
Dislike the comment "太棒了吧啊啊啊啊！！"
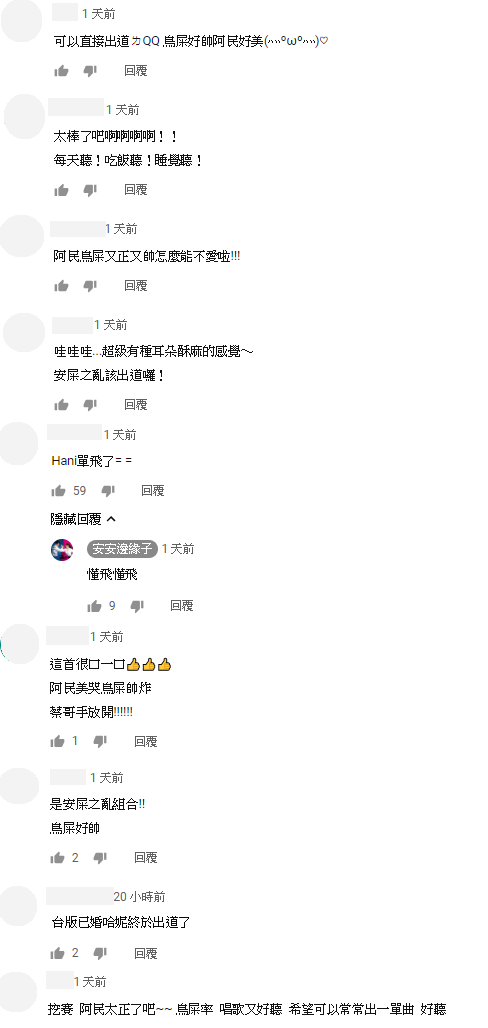point(91,190)
